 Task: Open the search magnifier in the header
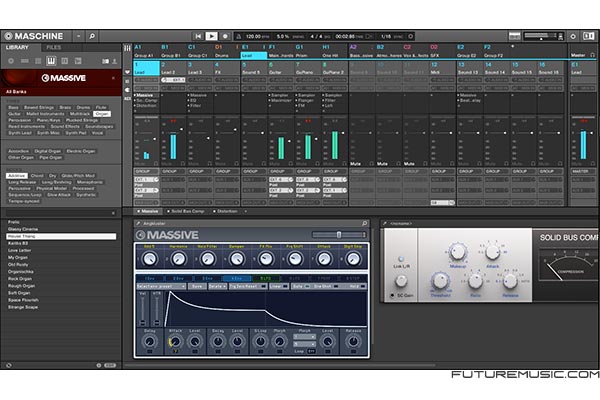point(92,36)
